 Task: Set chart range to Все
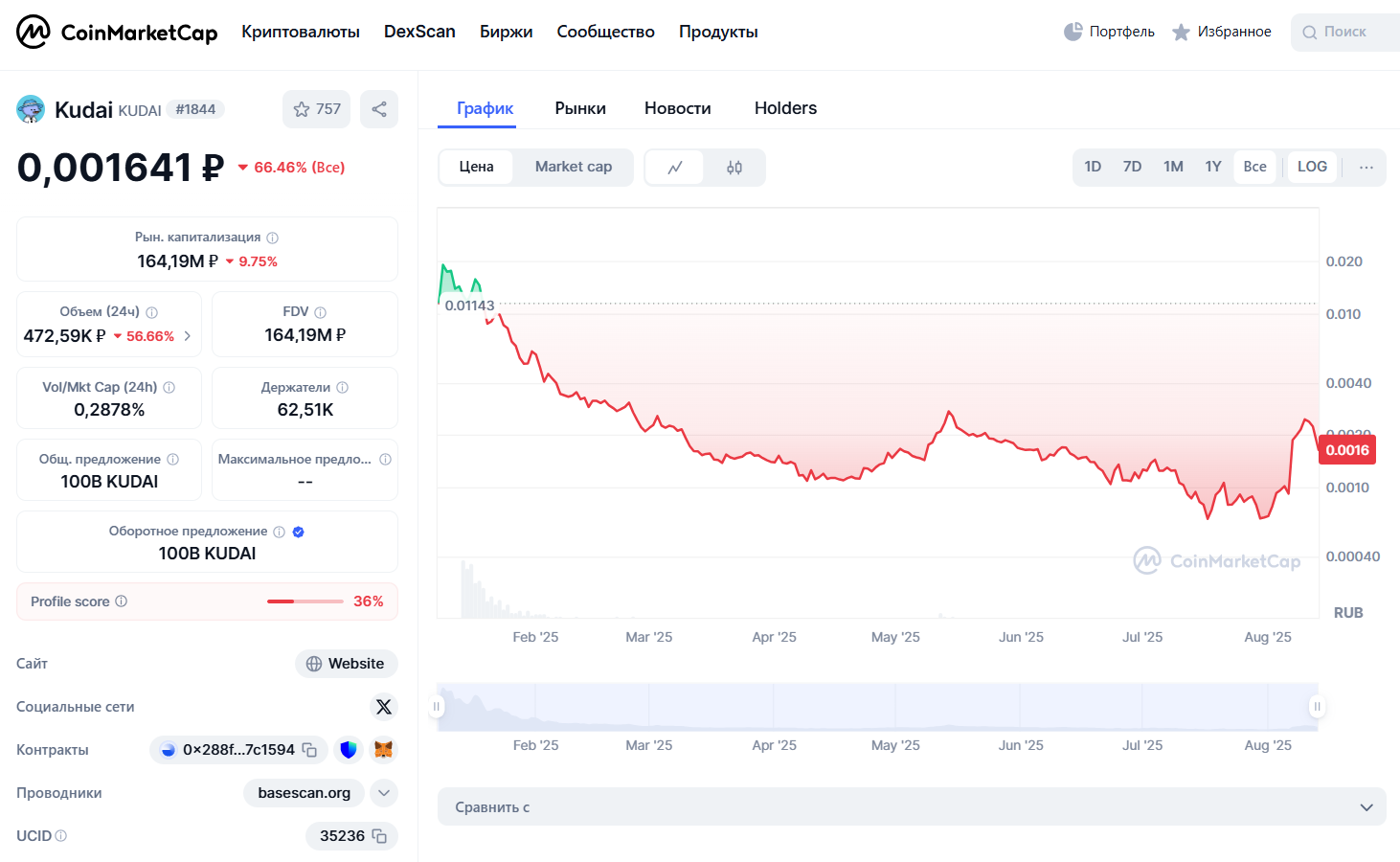[1254, 167]
